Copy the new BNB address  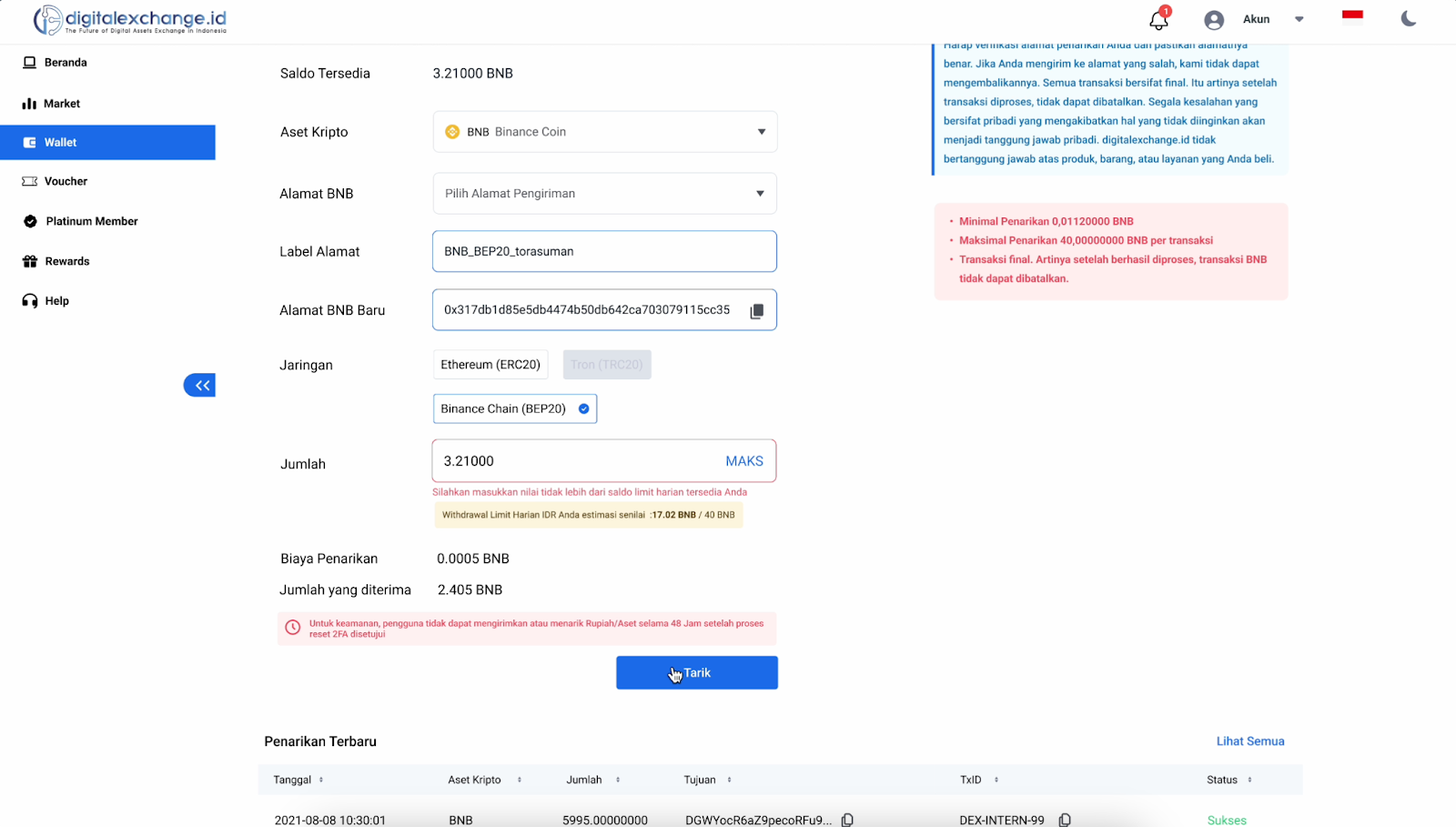[756, 311]
